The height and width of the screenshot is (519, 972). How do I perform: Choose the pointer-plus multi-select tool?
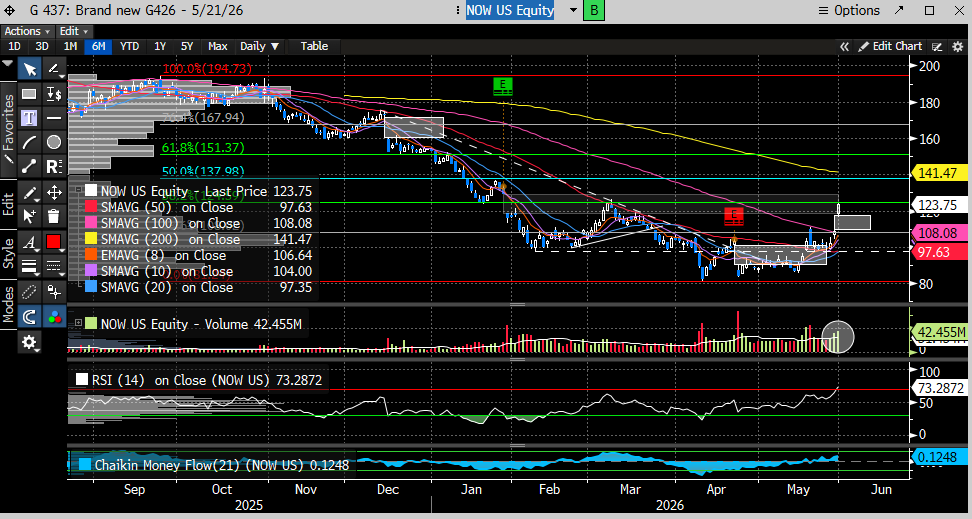[29, 216]
